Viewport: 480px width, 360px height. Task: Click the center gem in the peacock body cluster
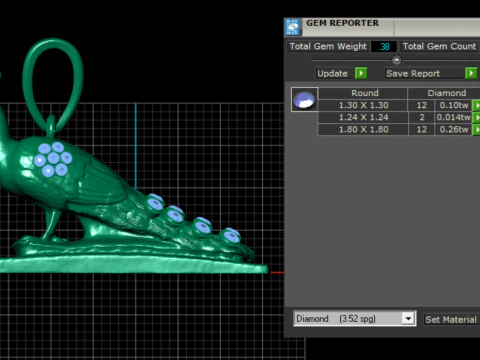click(53, 158)
